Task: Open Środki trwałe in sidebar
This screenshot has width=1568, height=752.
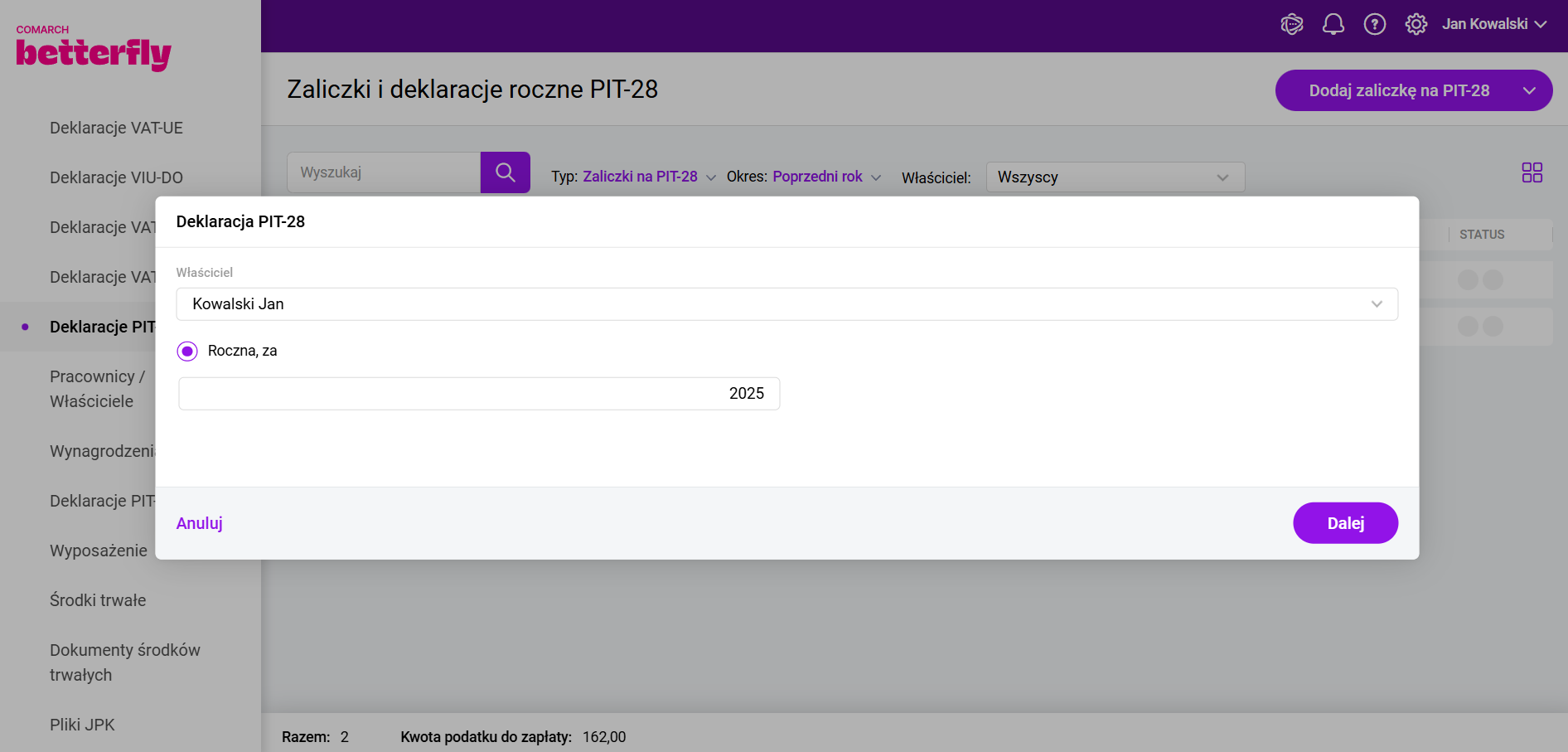Action: coord(98,600)
